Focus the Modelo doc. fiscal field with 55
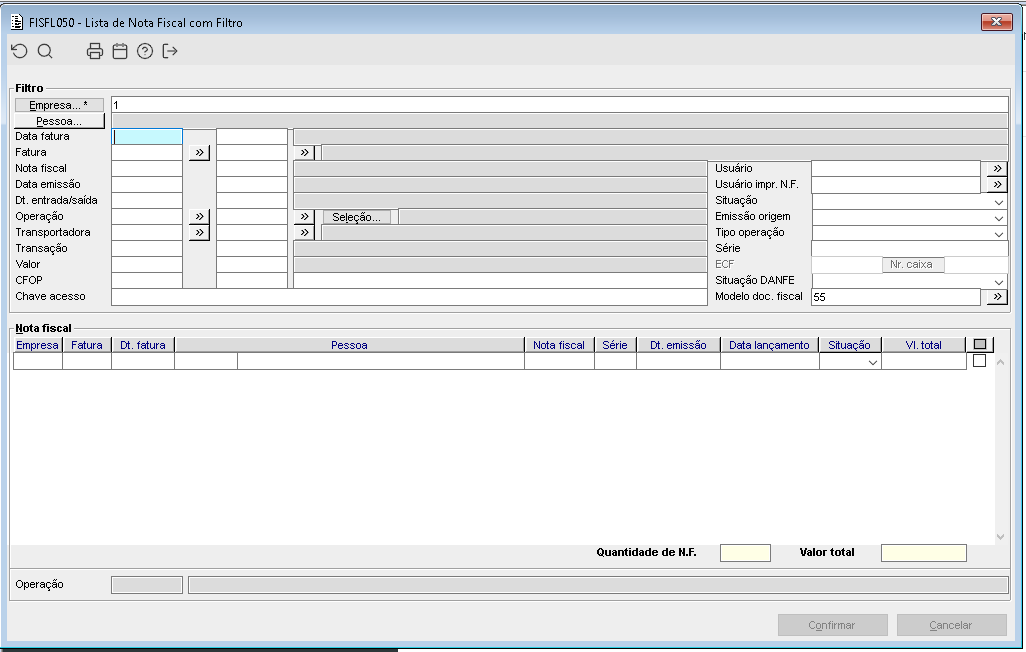Viewport: 1026px width, 652px height. (x=896, y=297)
